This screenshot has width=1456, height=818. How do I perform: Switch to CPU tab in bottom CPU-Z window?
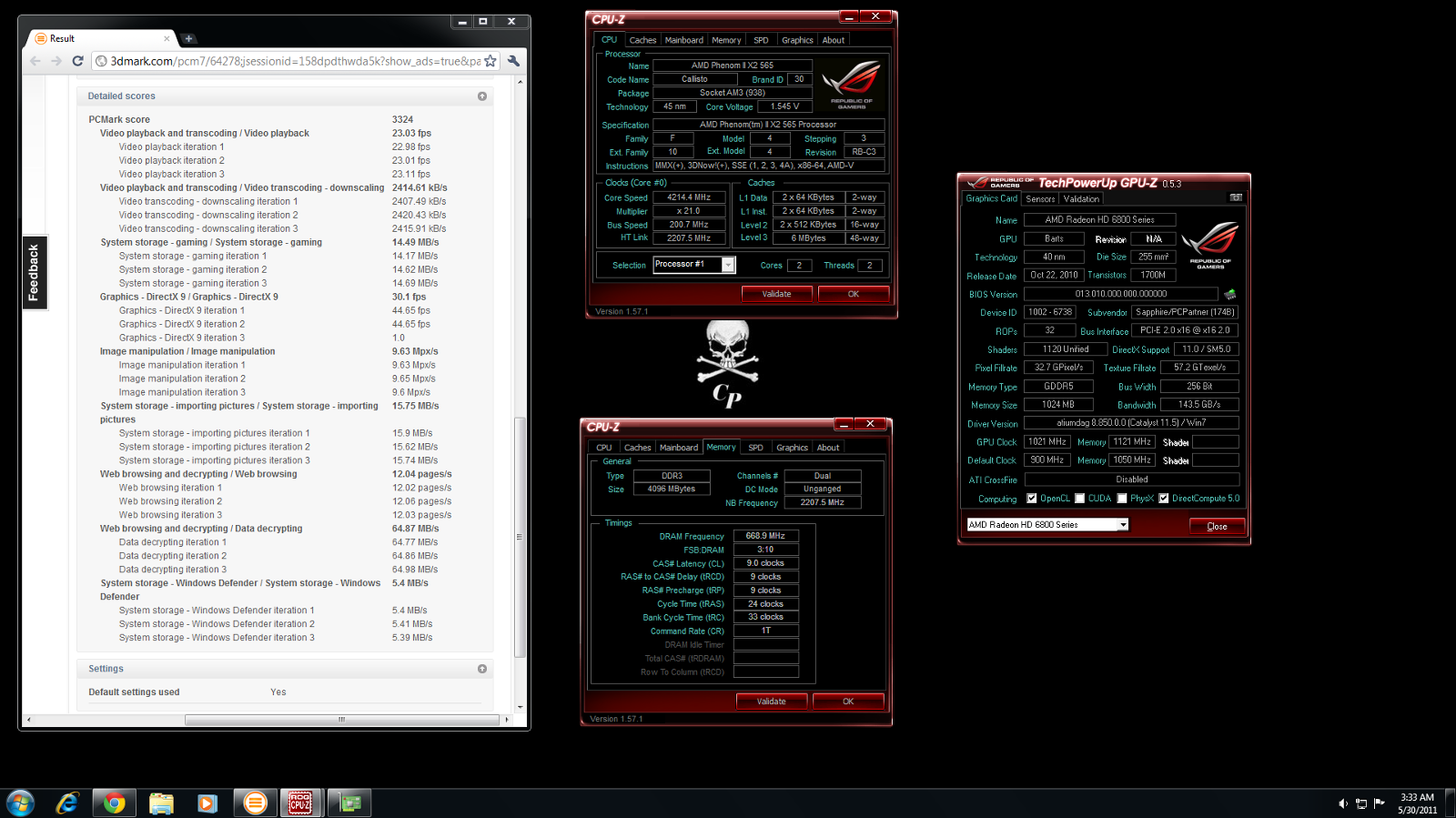[604, 448]
